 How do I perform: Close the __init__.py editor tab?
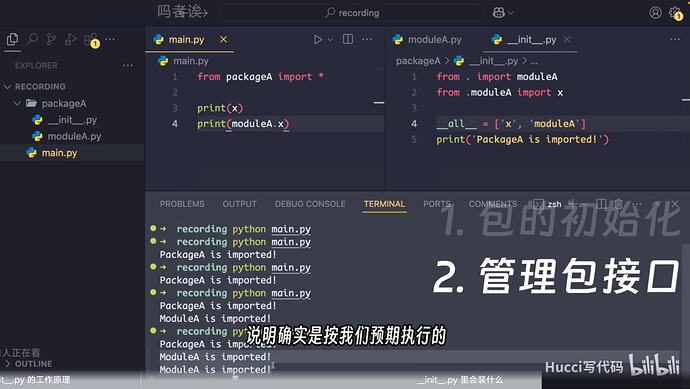click(x=567, y=40)
